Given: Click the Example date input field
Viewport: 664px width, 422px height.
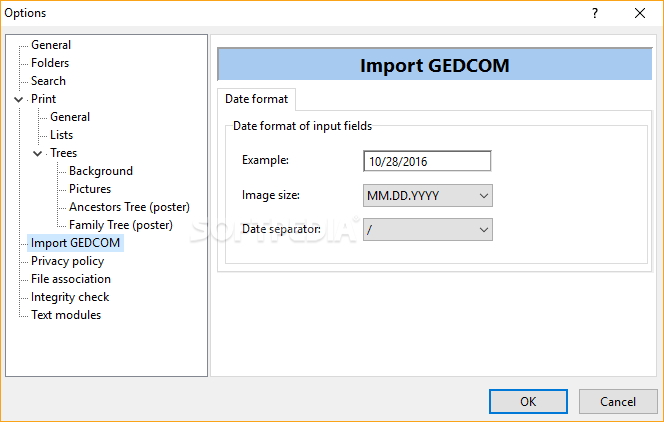Looking at the screenshot, I should tap(427, 161).
